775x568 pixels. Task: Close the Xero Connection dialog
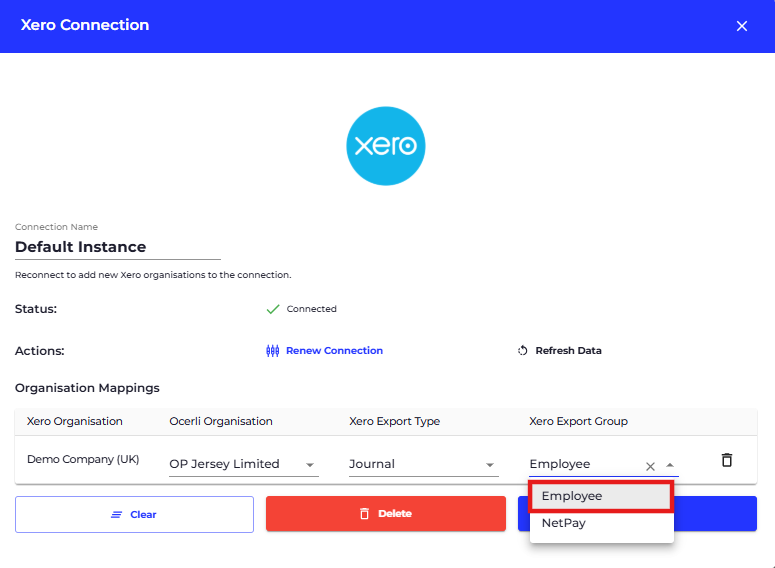pyautogui.click(x=741, y=26)
